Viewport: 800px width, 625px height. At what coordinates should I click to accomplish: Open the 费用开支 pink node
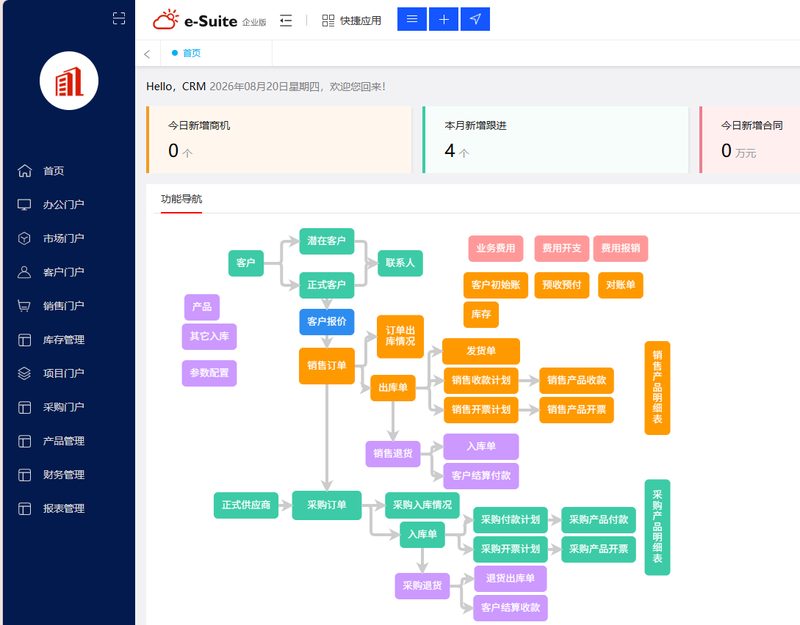[562, 248]
